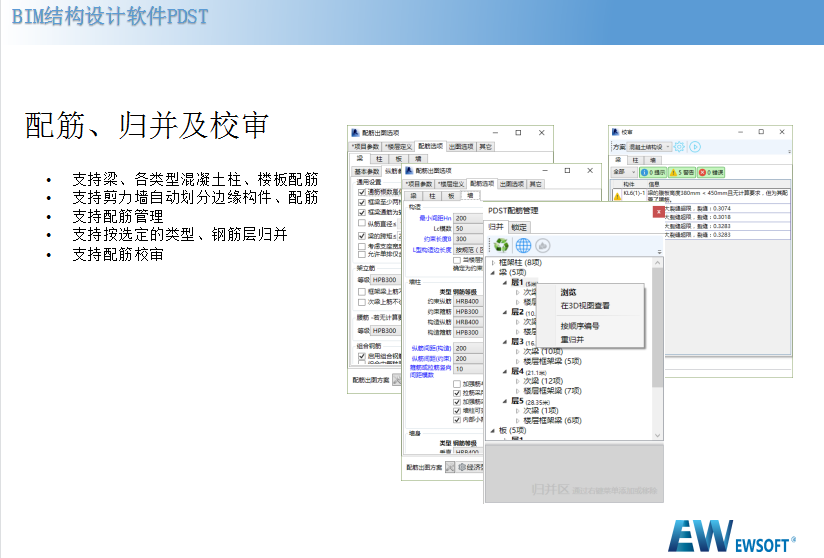
Task: Filter by the 0 错误 error button
Action: point(711,172)
